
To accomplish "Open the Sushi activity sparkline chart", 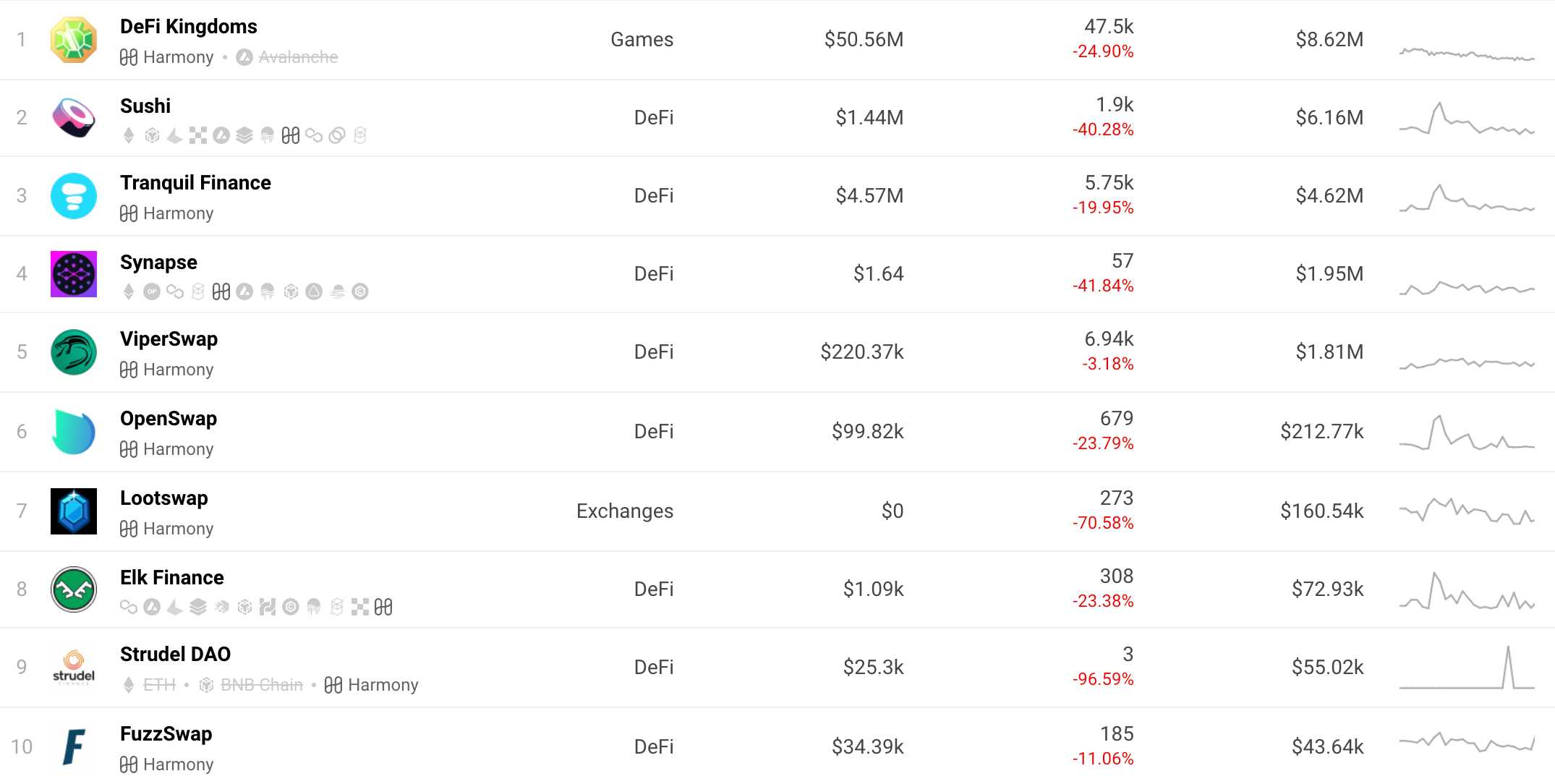I will click(1466, 119).
